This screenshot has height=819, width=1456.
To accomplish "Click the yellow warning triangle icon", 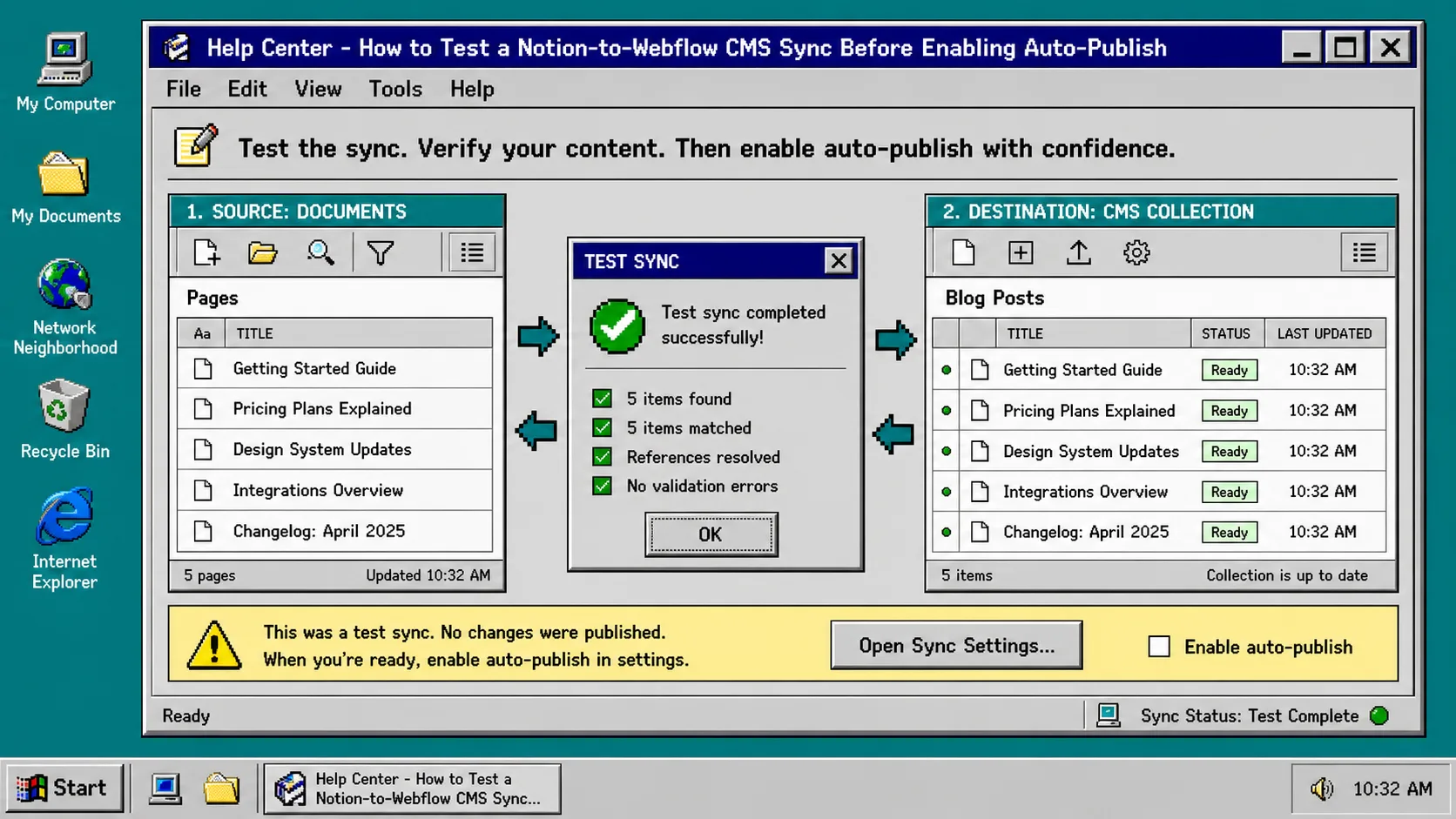I will (x=214, y=645).
